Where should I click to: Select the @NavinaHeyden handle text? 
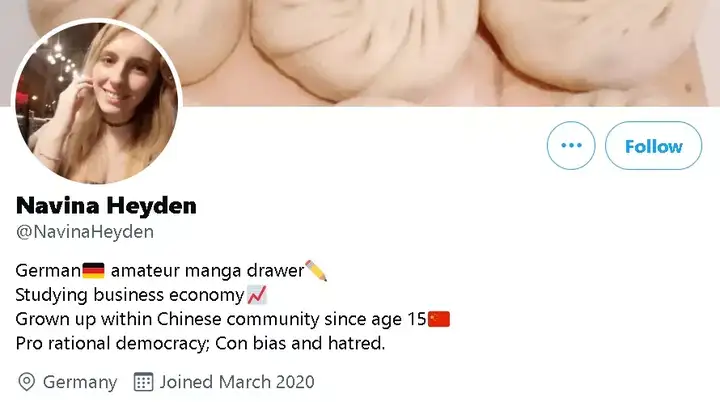pyautogui.click(x=85, y=232)
